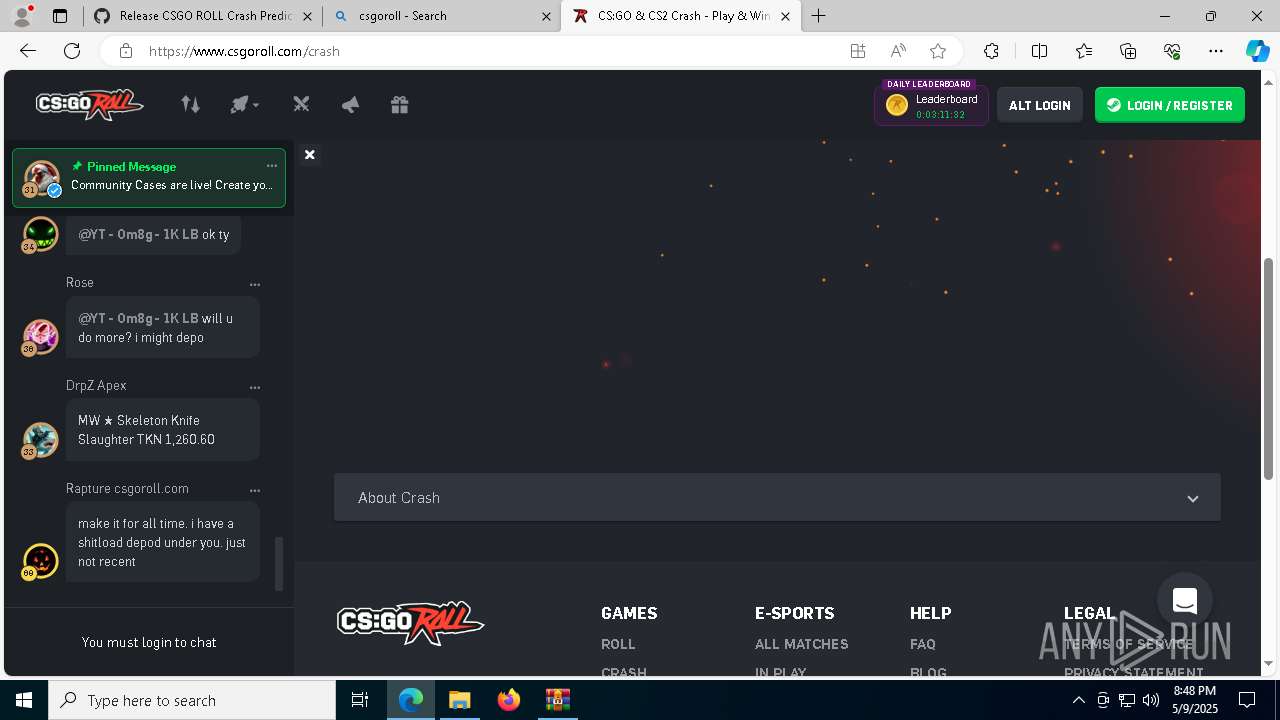Open the volume control in tray
Screen dimensions: 1280x720
tap(1151, 700)
